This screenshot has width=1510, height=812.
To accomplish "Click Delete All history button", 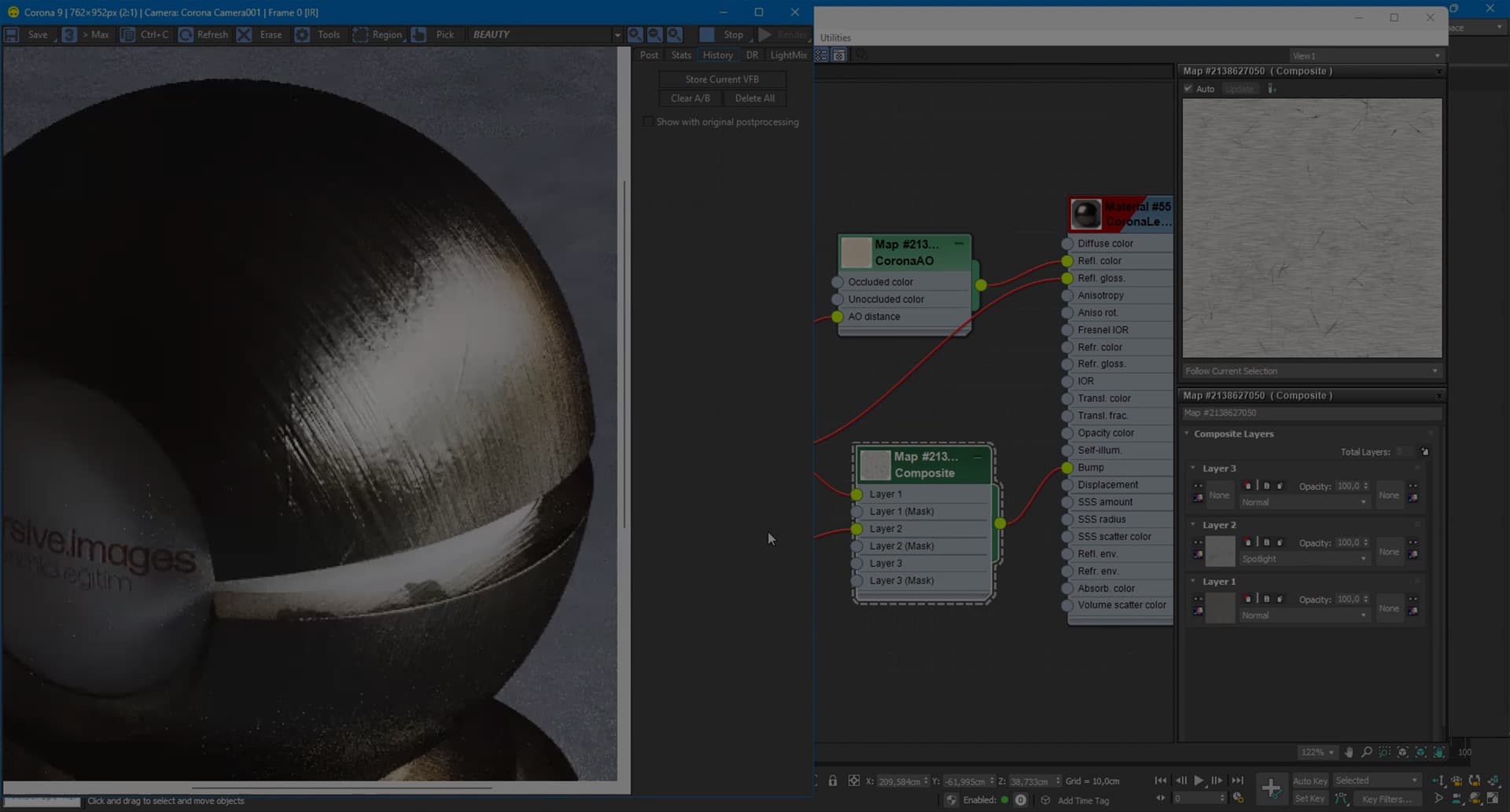I will (x=755, y=98).
